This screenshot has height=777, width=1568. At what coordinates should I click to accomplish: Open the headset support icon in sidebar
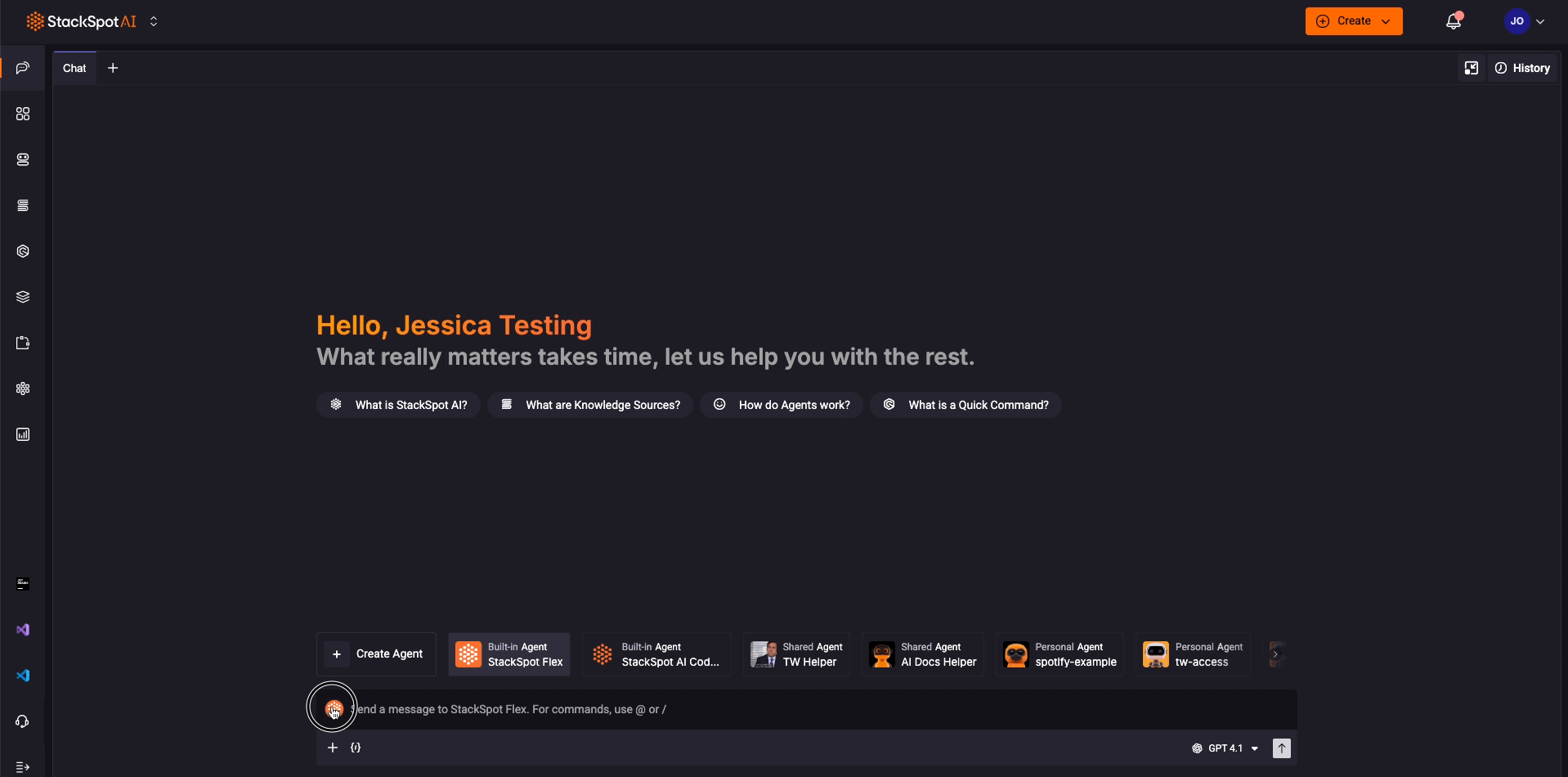[x=22, y=721]
